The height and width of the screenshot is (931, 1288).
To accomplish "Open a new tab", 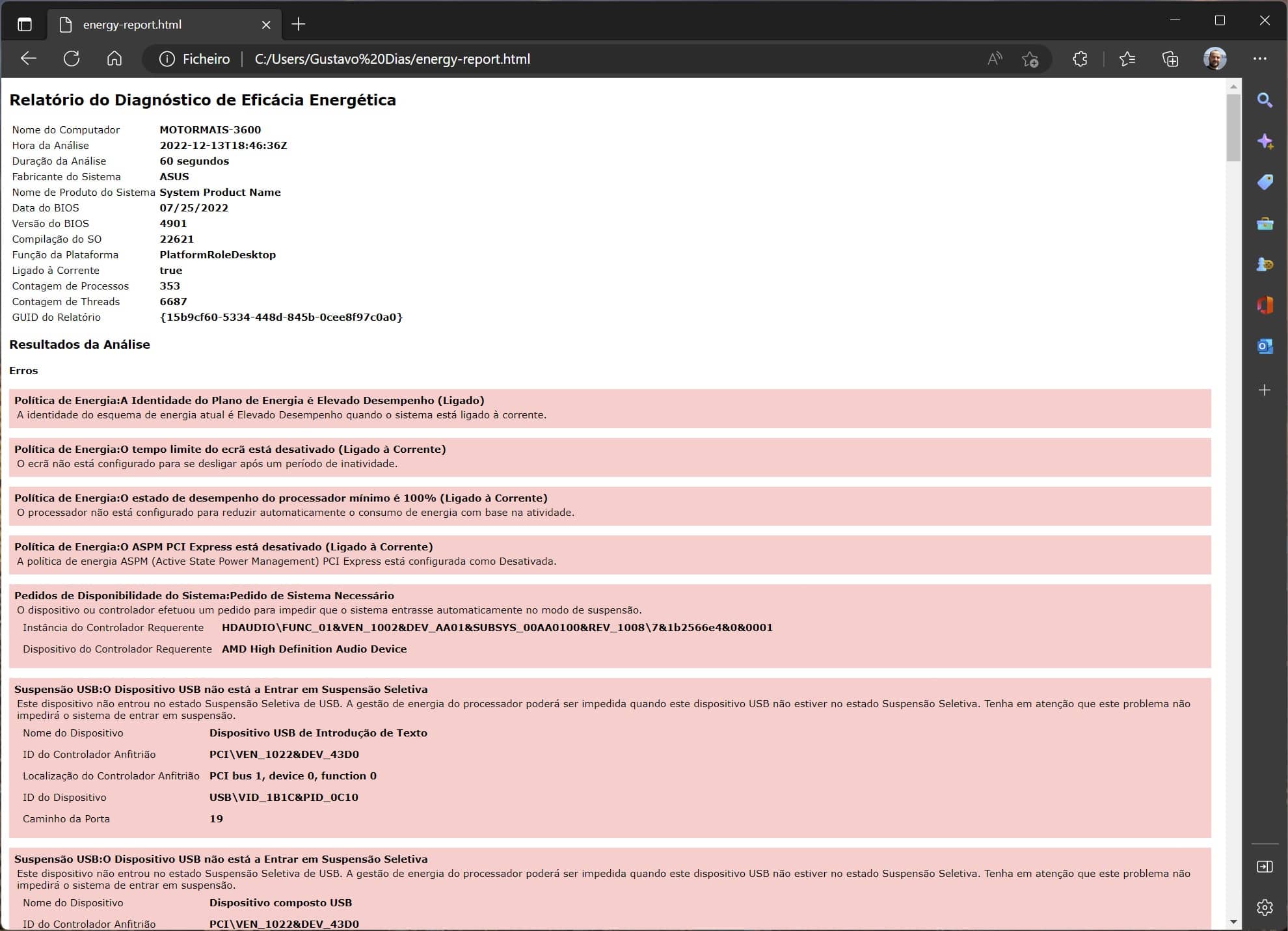I will coord(299,25).
